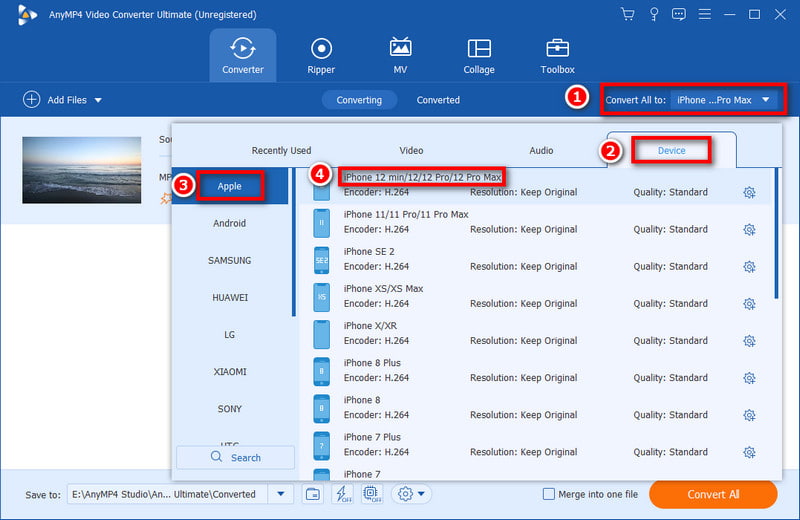Choose iPhone 7 Plus preset

tap(535, 445)
